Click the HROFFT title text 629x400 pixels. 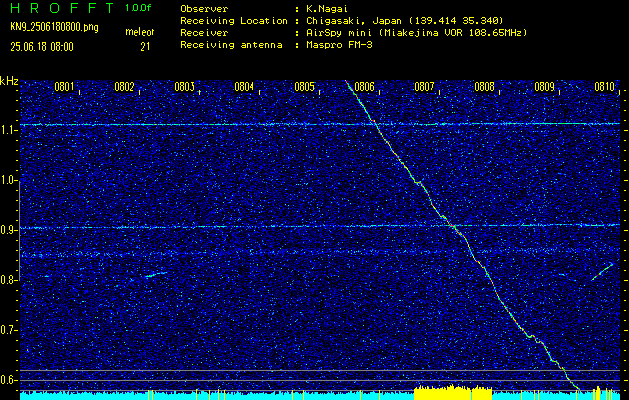(x=63, y=8)
